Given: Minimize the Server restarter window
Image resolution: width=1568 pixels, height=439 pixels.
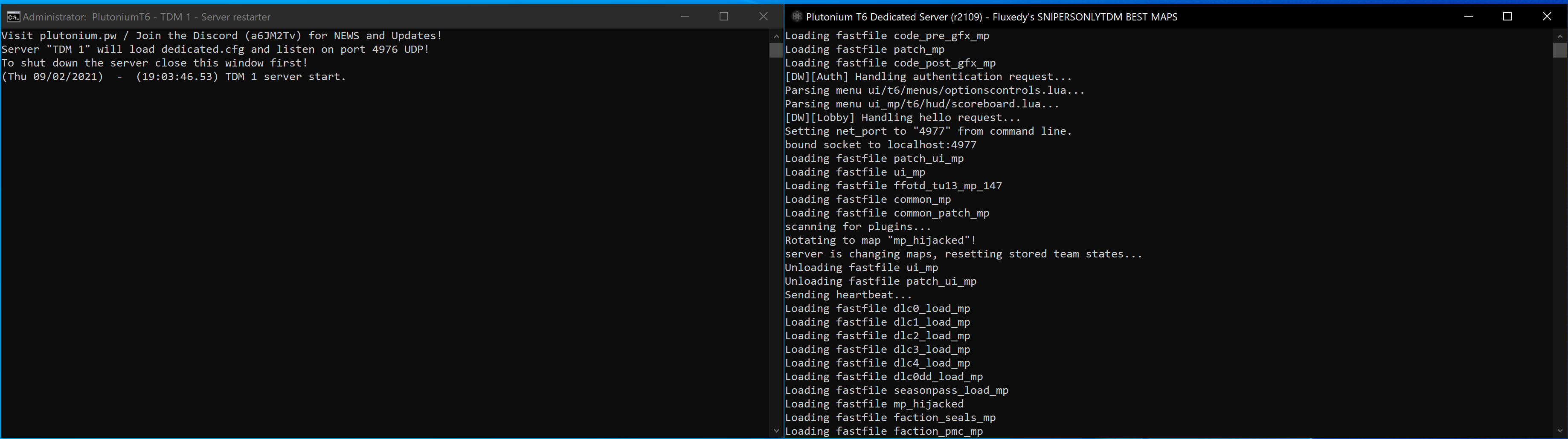Looking at the screenshot, I should [685, 17].
